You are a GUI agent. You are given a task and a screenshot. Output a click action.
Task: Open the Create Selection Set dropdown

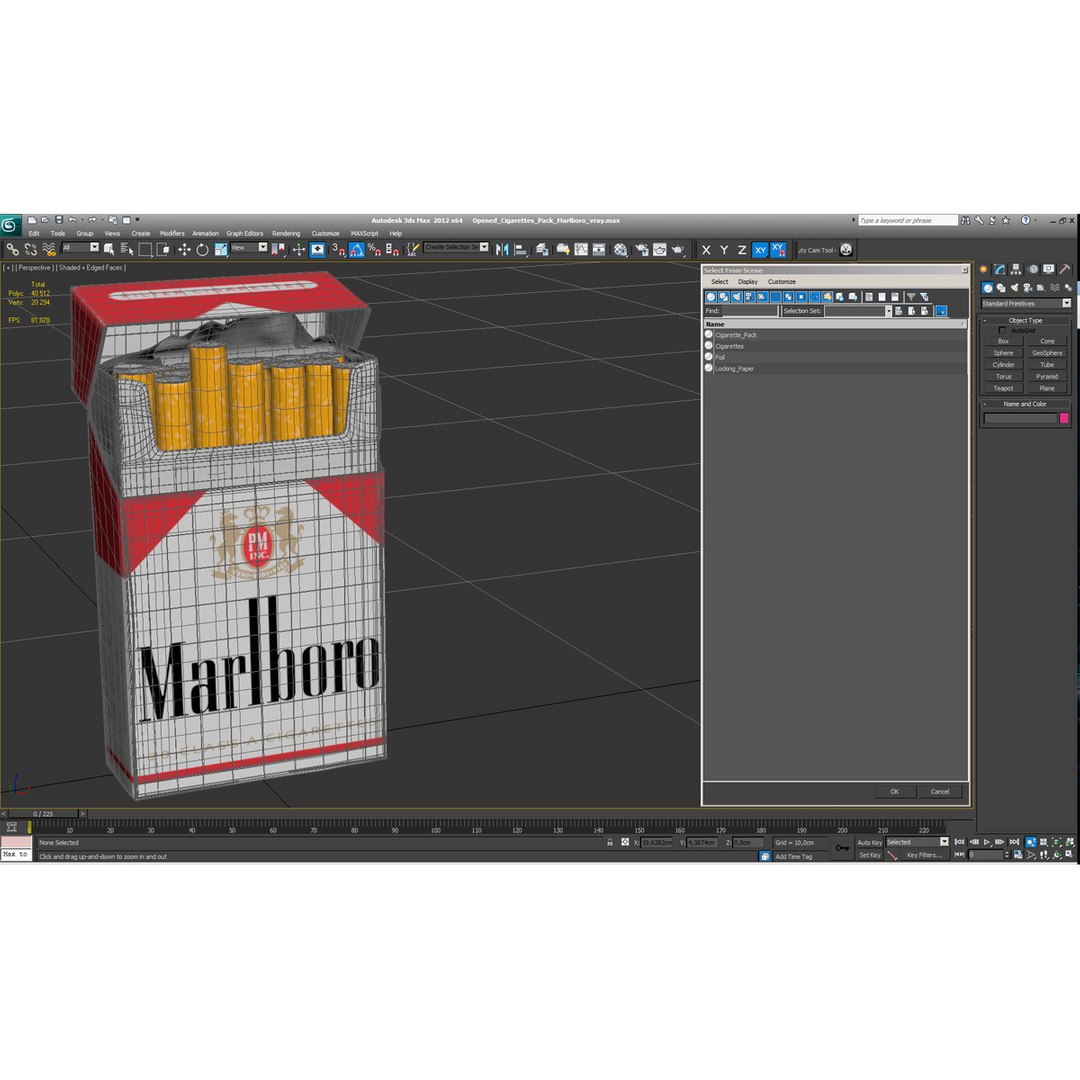pyautogui.click(x=457, y=247)
